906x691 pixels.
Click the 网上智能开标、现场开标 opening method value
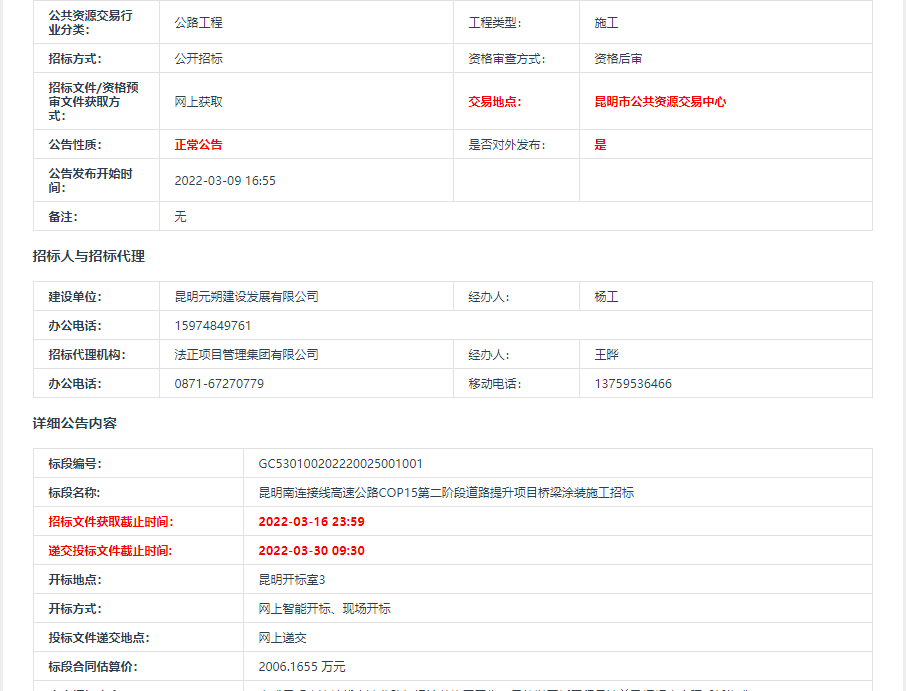324,609
